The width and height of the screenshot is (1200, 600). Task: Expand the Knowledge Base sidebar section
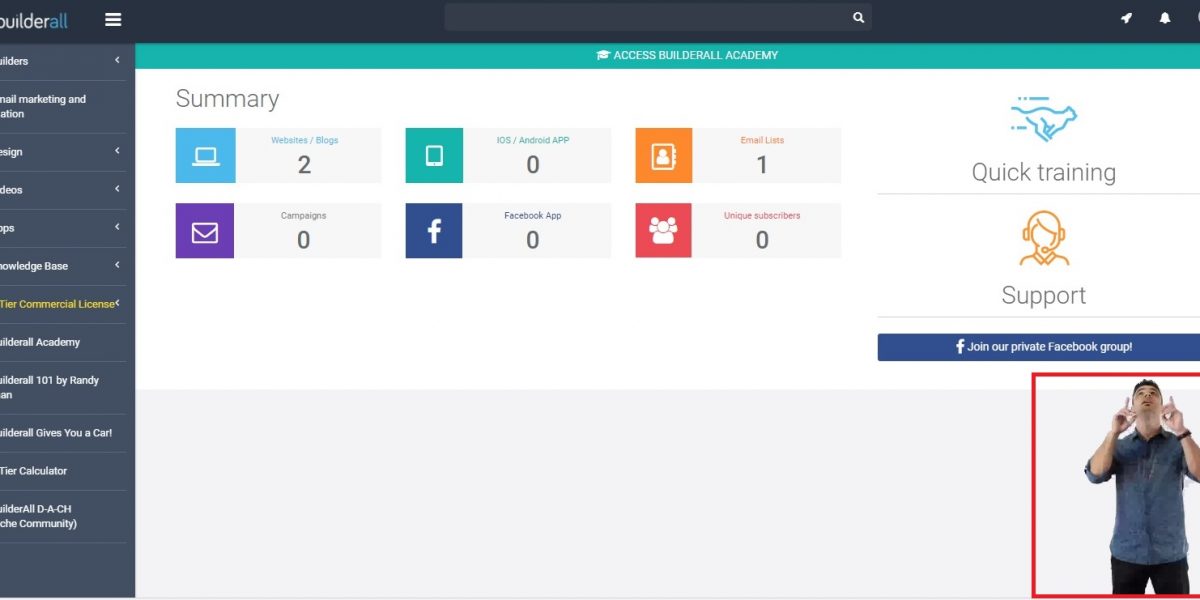coord(117,265)
